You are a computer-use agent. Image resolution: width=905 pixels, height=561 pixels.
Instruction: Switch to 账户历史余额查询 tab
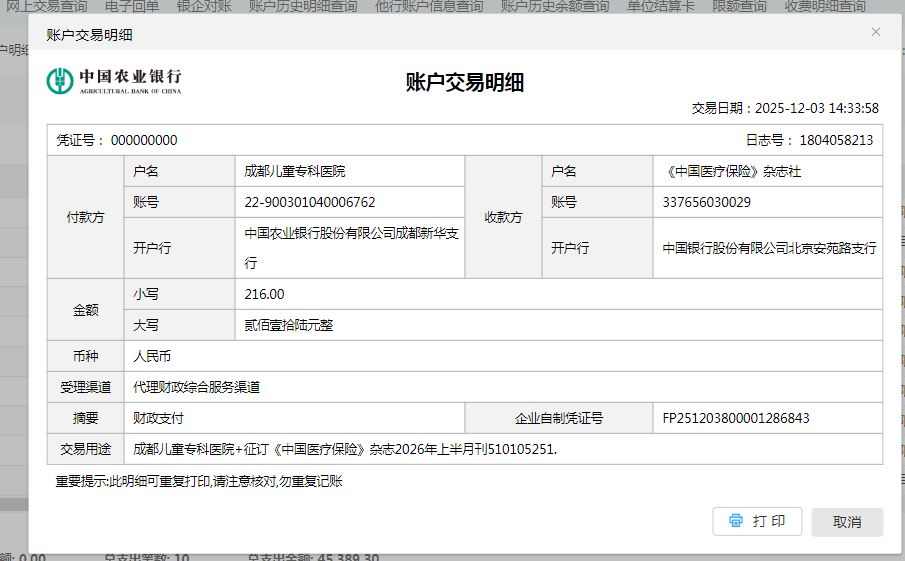(x=554, y=7)
